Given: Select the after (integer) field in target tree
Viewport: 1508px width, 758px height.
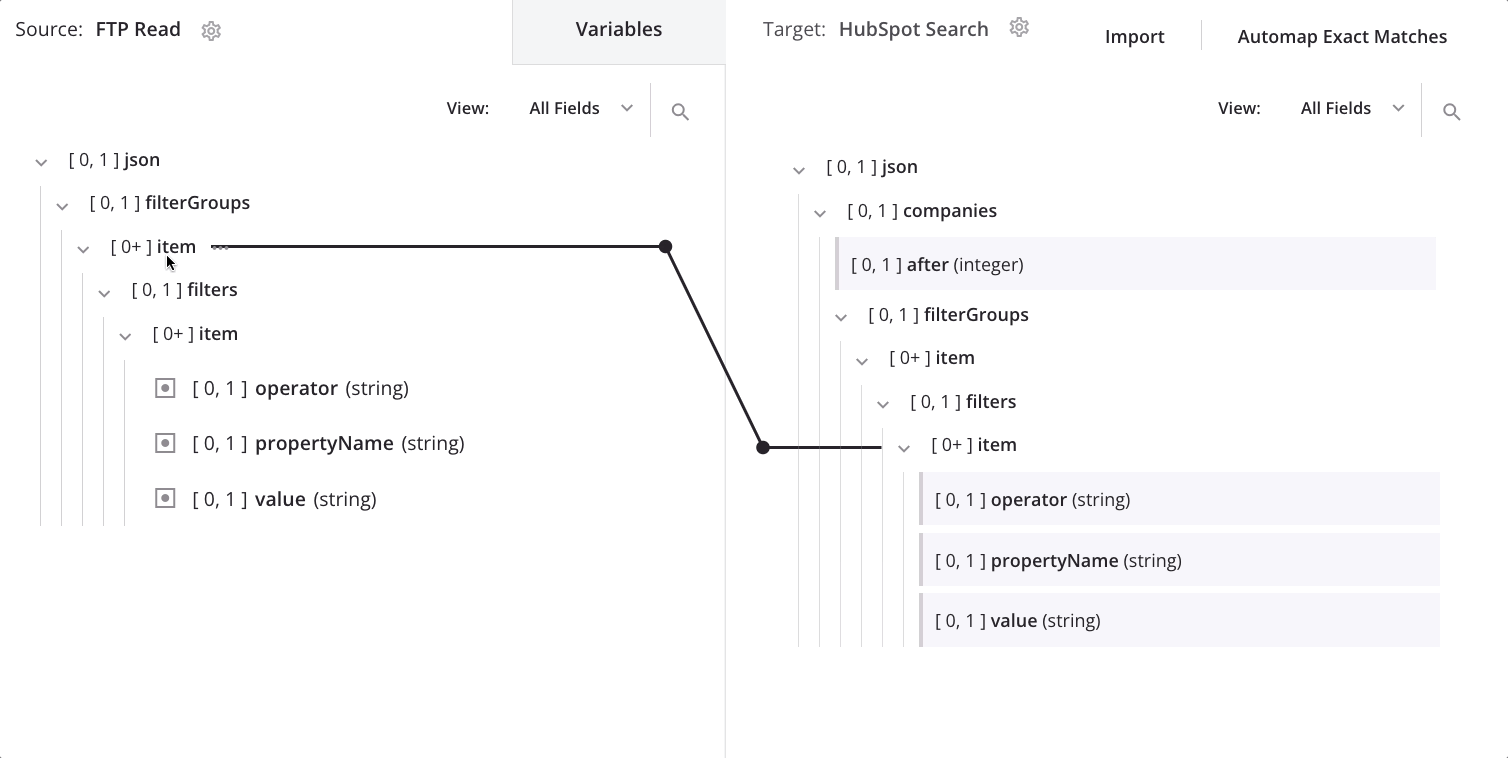Looking at the screenshot, I should 937,264.
